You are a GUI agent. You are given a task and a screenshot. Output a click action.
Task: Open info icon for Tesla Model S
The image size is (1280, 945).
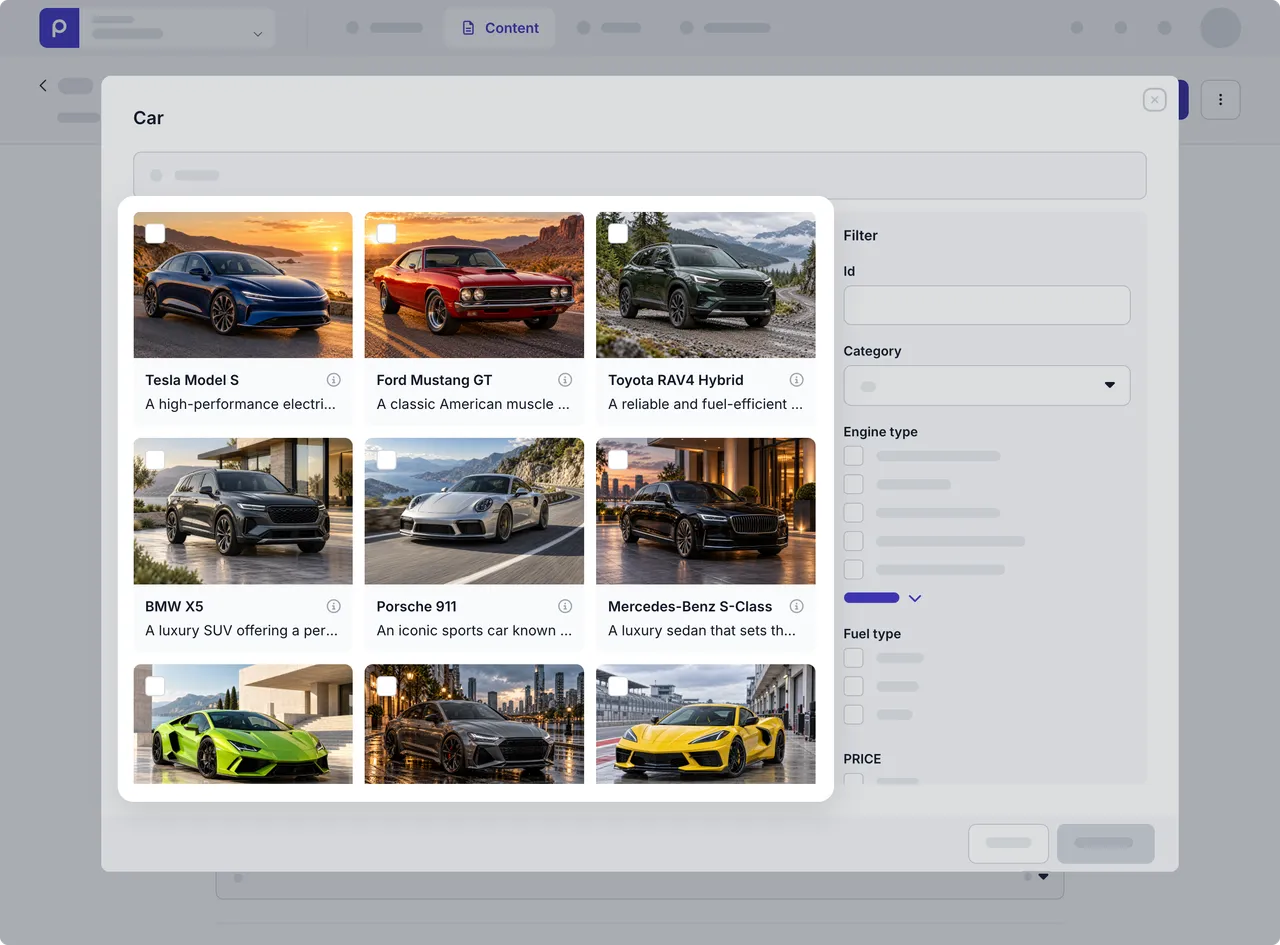pos(334,380)
